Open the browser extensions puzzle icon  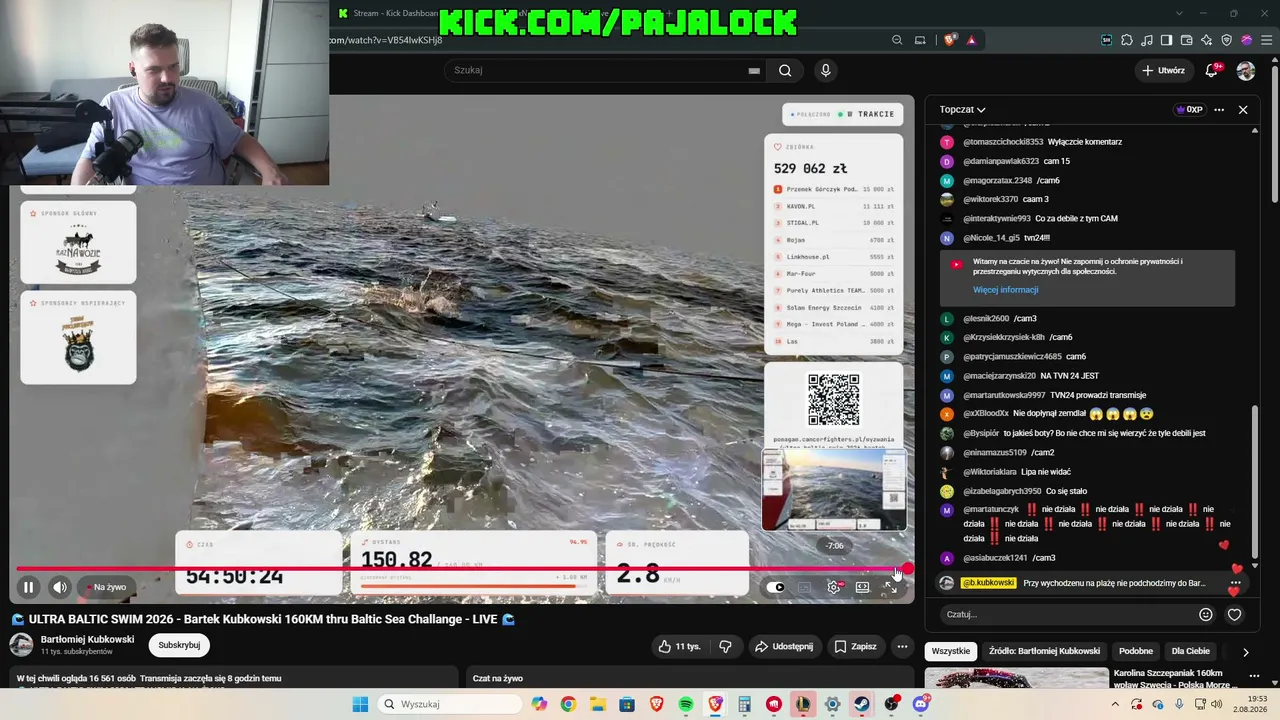tap(1127, 40)
